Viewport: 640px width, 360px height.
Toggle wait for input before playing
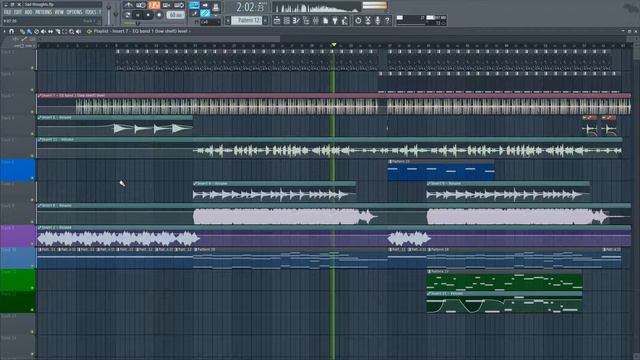click(x=141, y=4)
